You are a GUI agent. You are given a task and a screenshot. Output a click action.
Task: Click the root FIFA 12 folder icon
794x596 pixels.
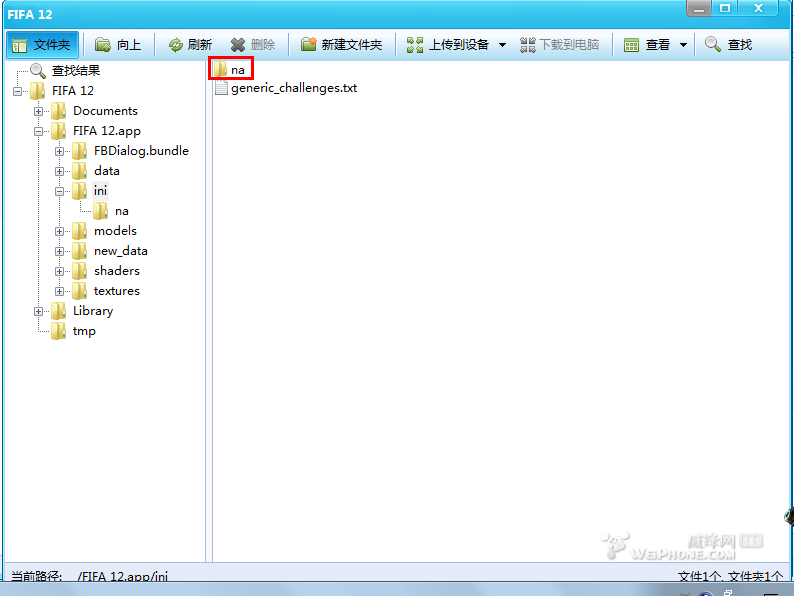click(37, 91)
